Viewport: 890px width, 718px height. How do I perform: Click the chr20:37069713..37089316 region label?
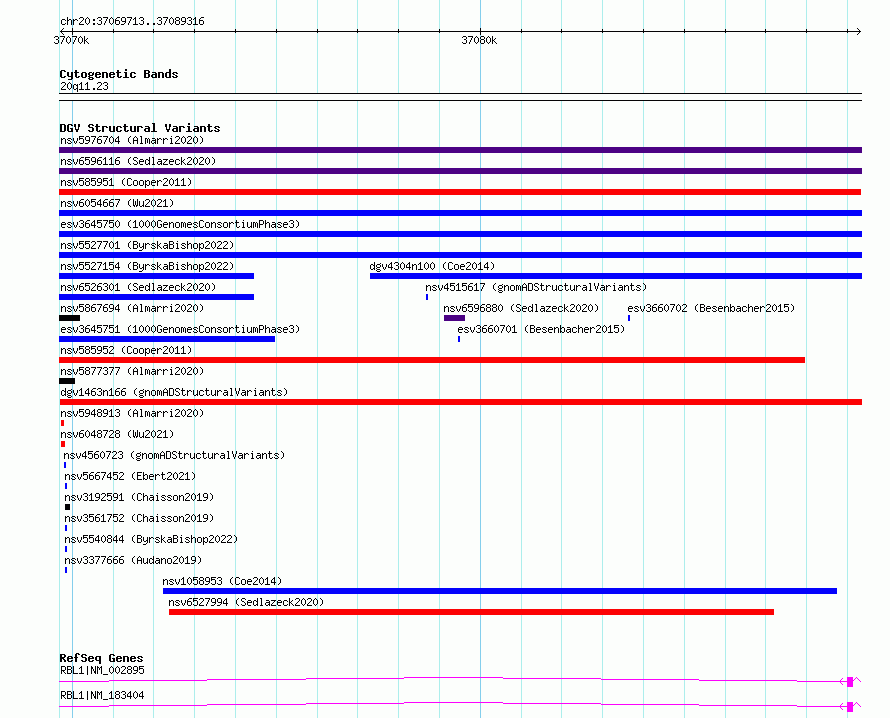click(132, 21)
